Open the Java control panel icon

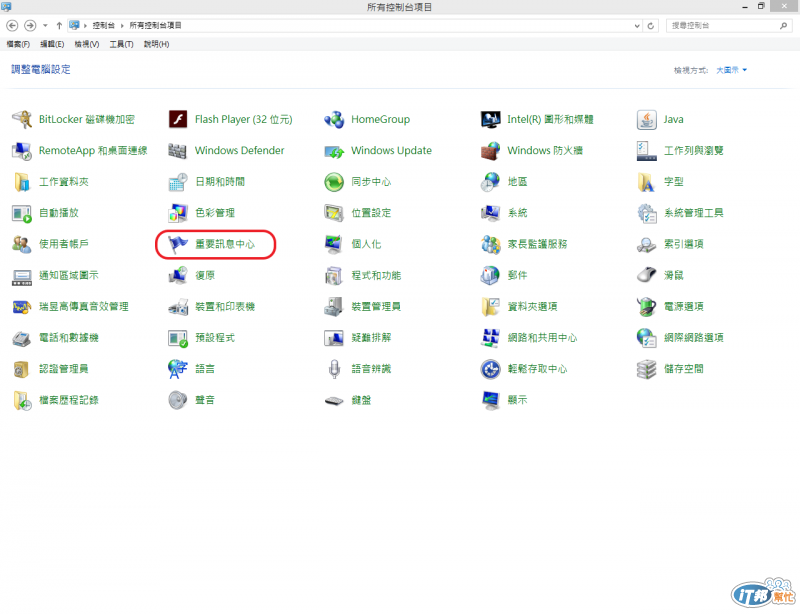(646, 119)
